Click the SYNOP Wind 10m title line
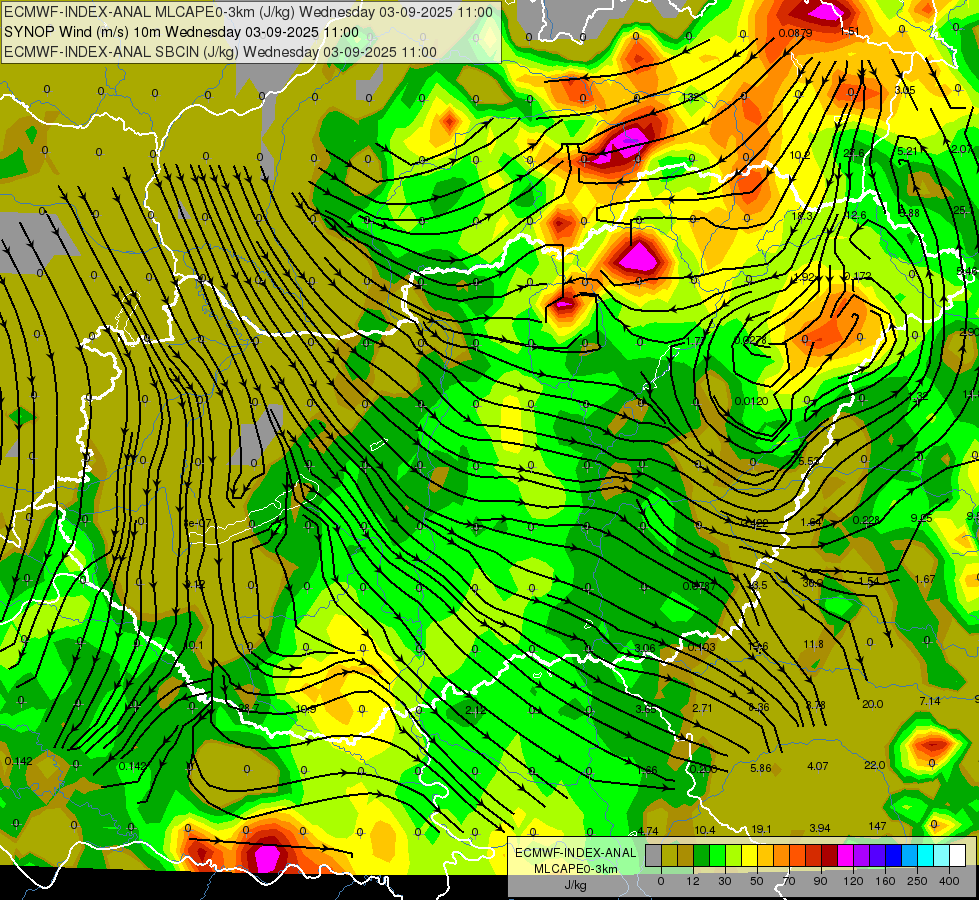The image size is (979, 900). click(181, 32)
